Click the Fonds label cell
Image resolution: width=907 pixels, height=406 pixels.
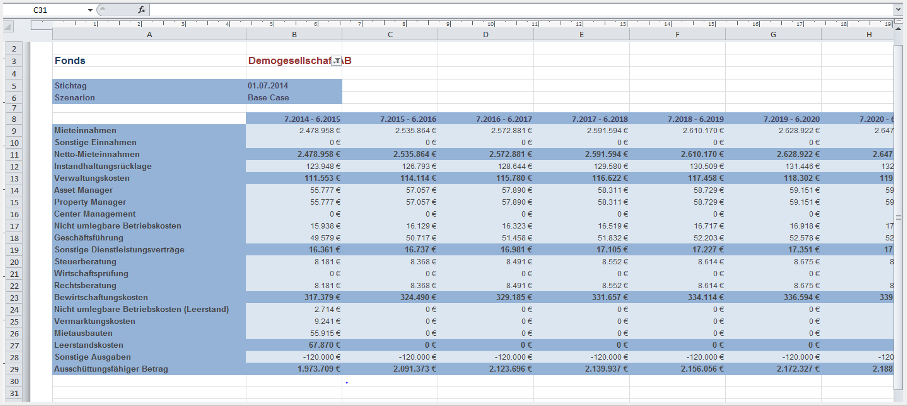(149, 61)
